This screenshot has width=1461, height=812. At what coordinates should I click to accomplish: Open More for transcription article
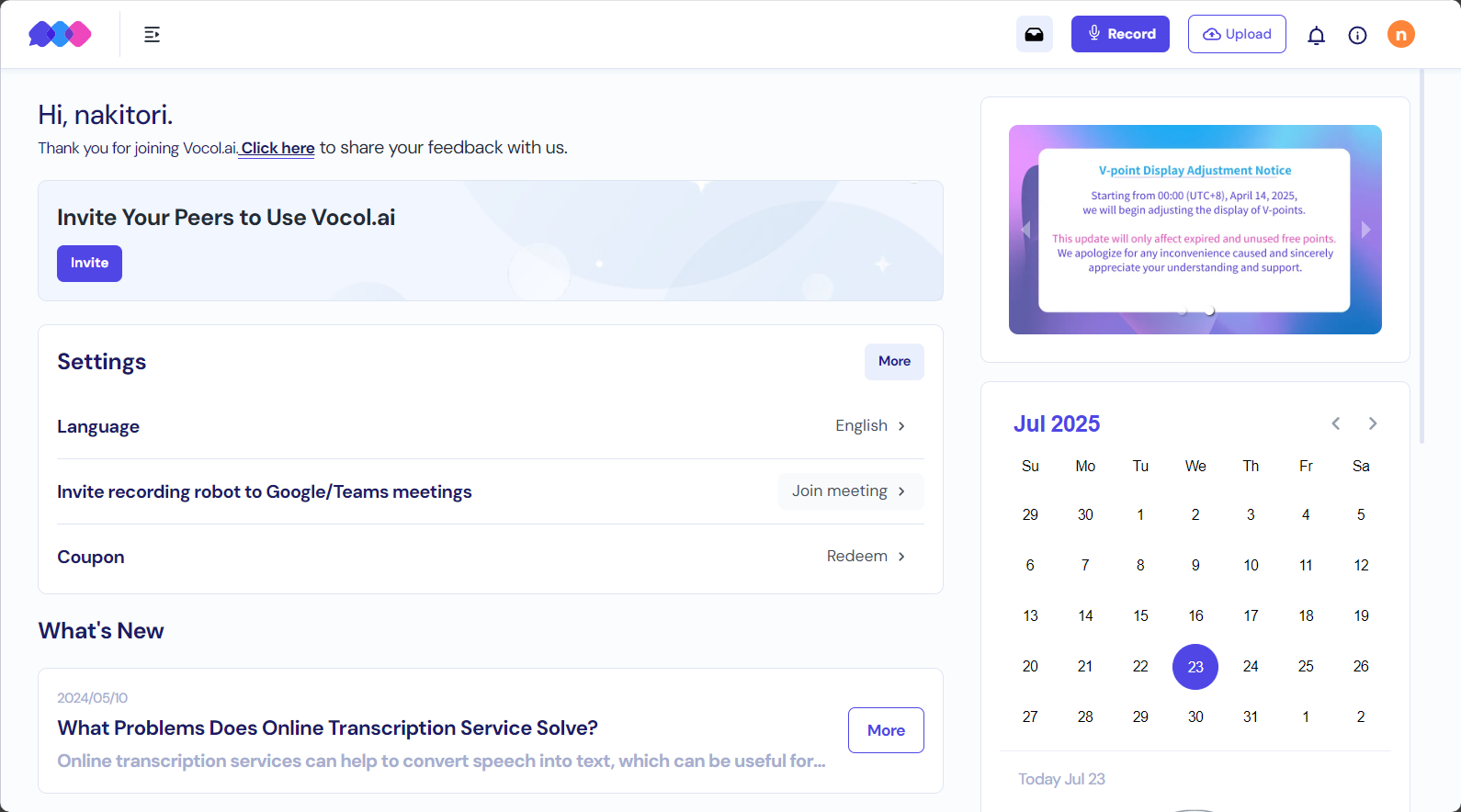[x=886, y=730]
